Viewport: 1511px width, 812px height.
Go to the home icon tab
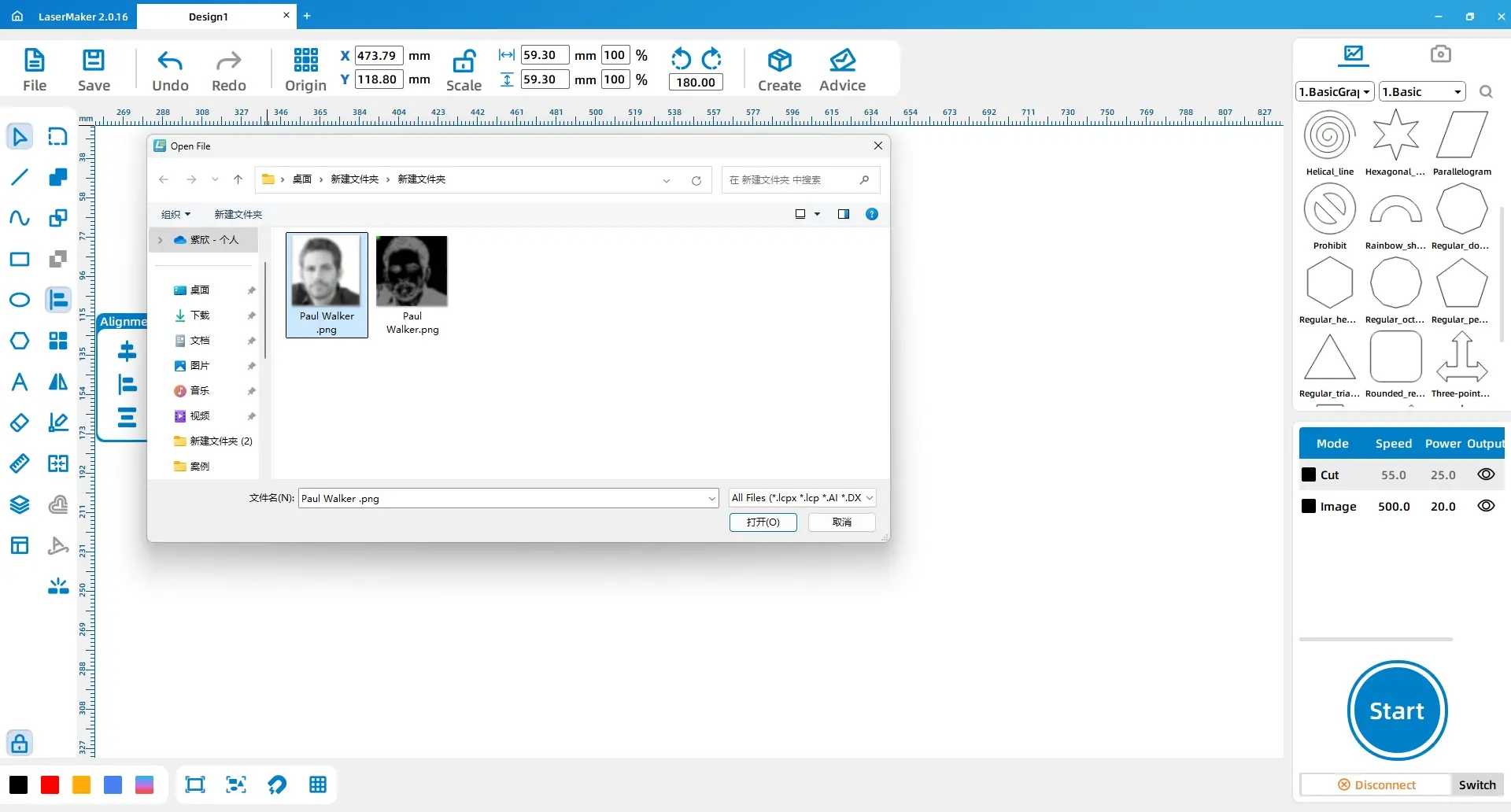[17, 16]
